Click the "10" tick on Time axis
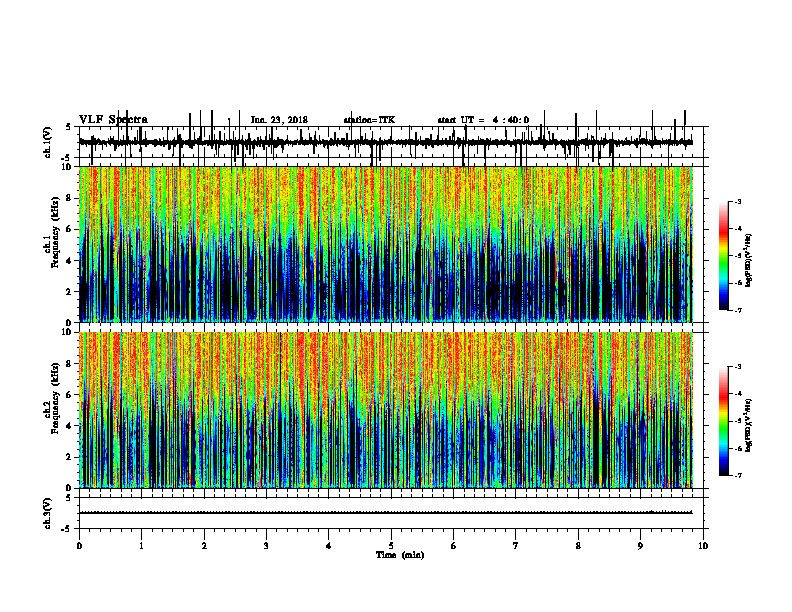This screenshot has height=612, width=792. click(703, 546)
